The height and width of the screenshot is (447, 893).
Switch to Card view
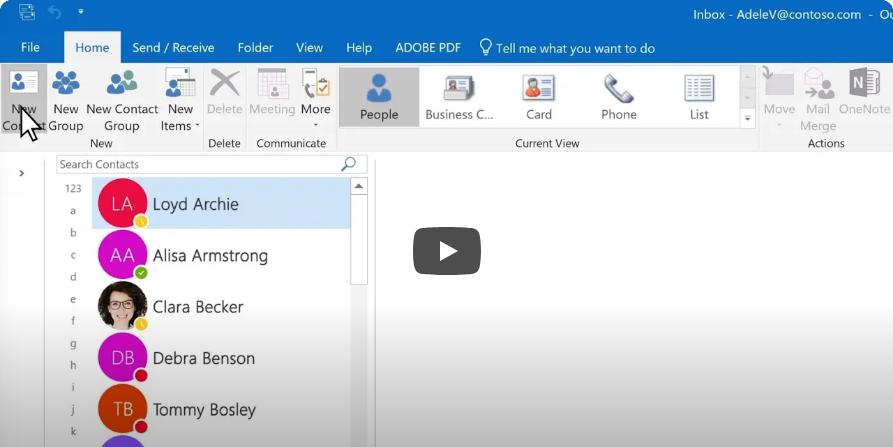[539, 97]
